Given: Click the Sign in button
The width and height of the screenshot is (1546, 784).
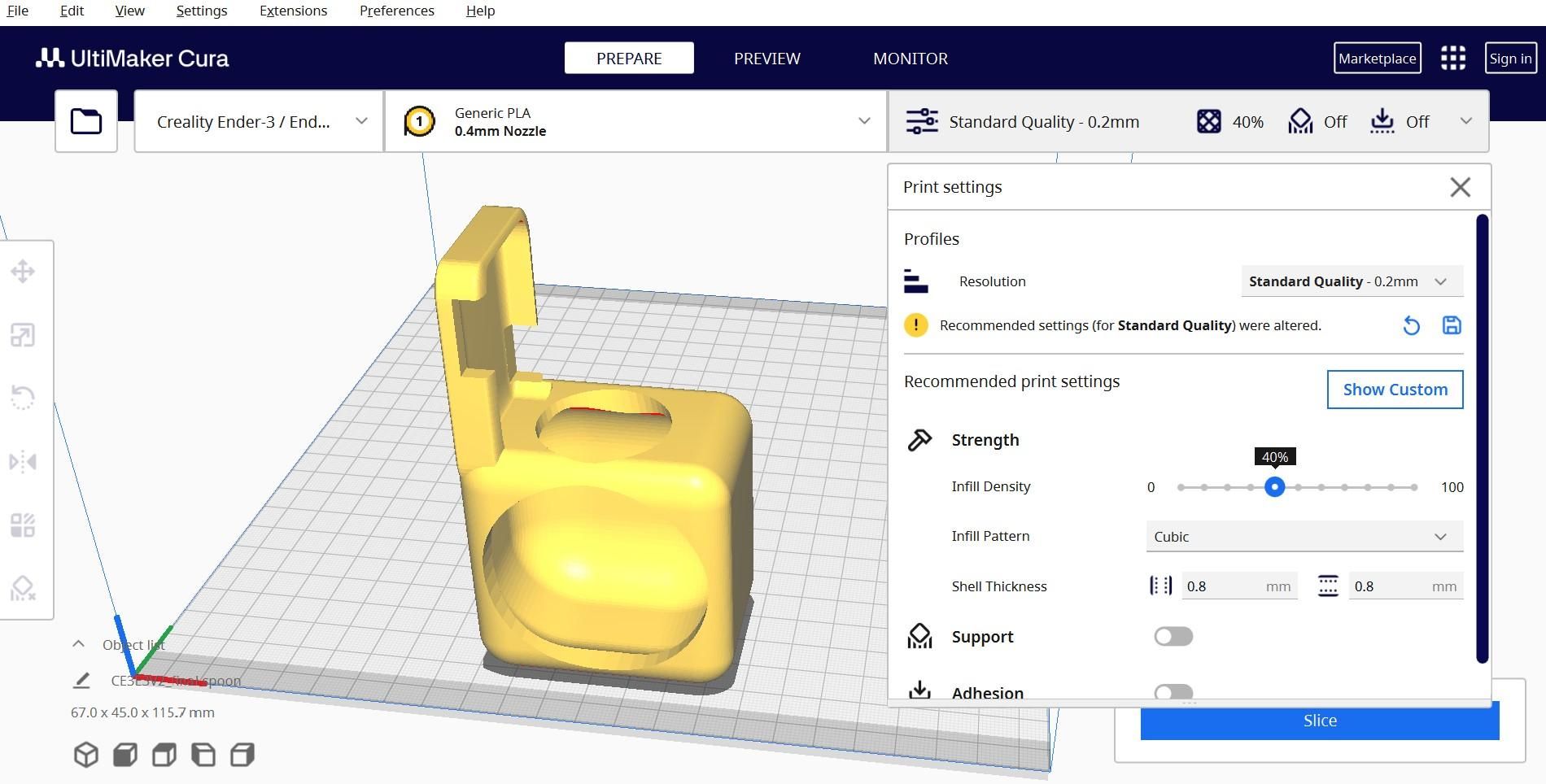Looking at the screenshot, I should 1510,58.
